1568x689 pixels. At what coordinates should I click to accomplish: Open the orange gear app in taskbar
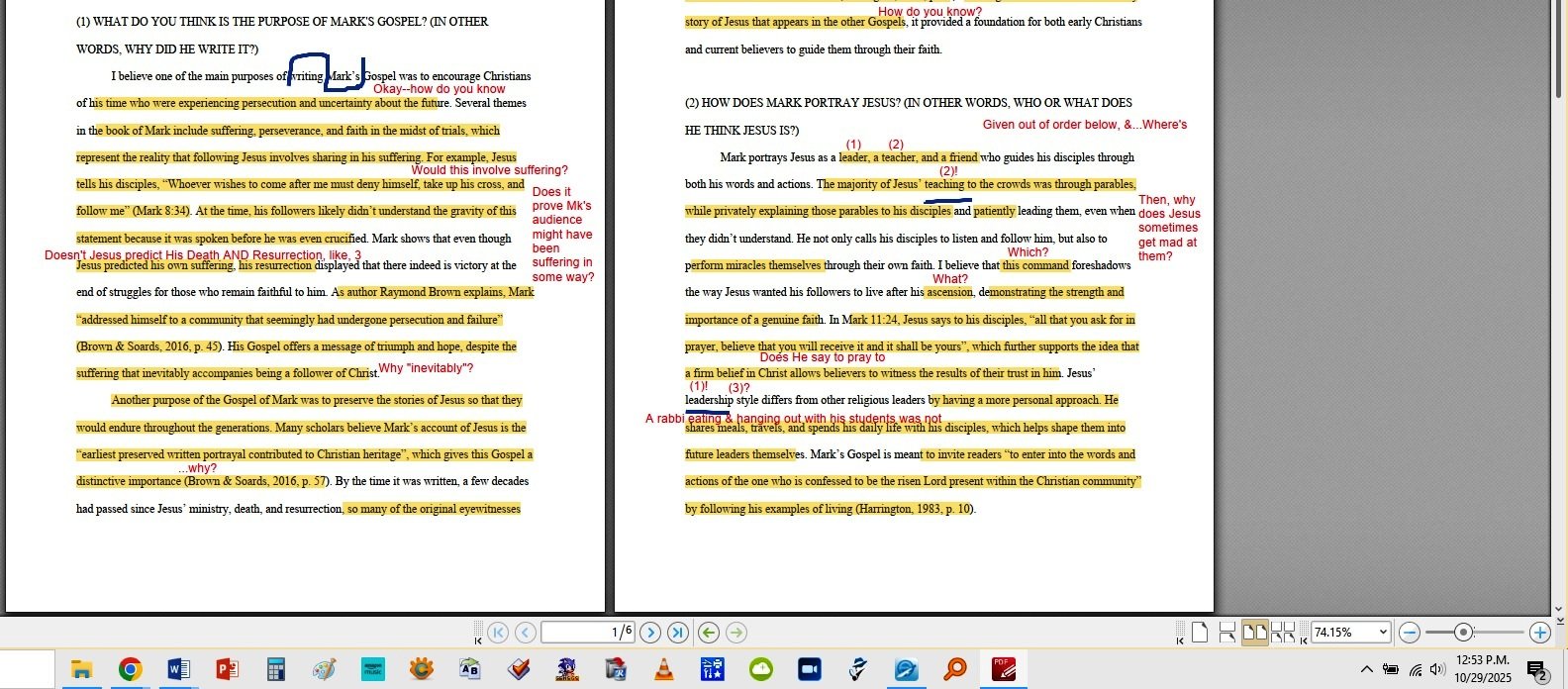(421, 670)
